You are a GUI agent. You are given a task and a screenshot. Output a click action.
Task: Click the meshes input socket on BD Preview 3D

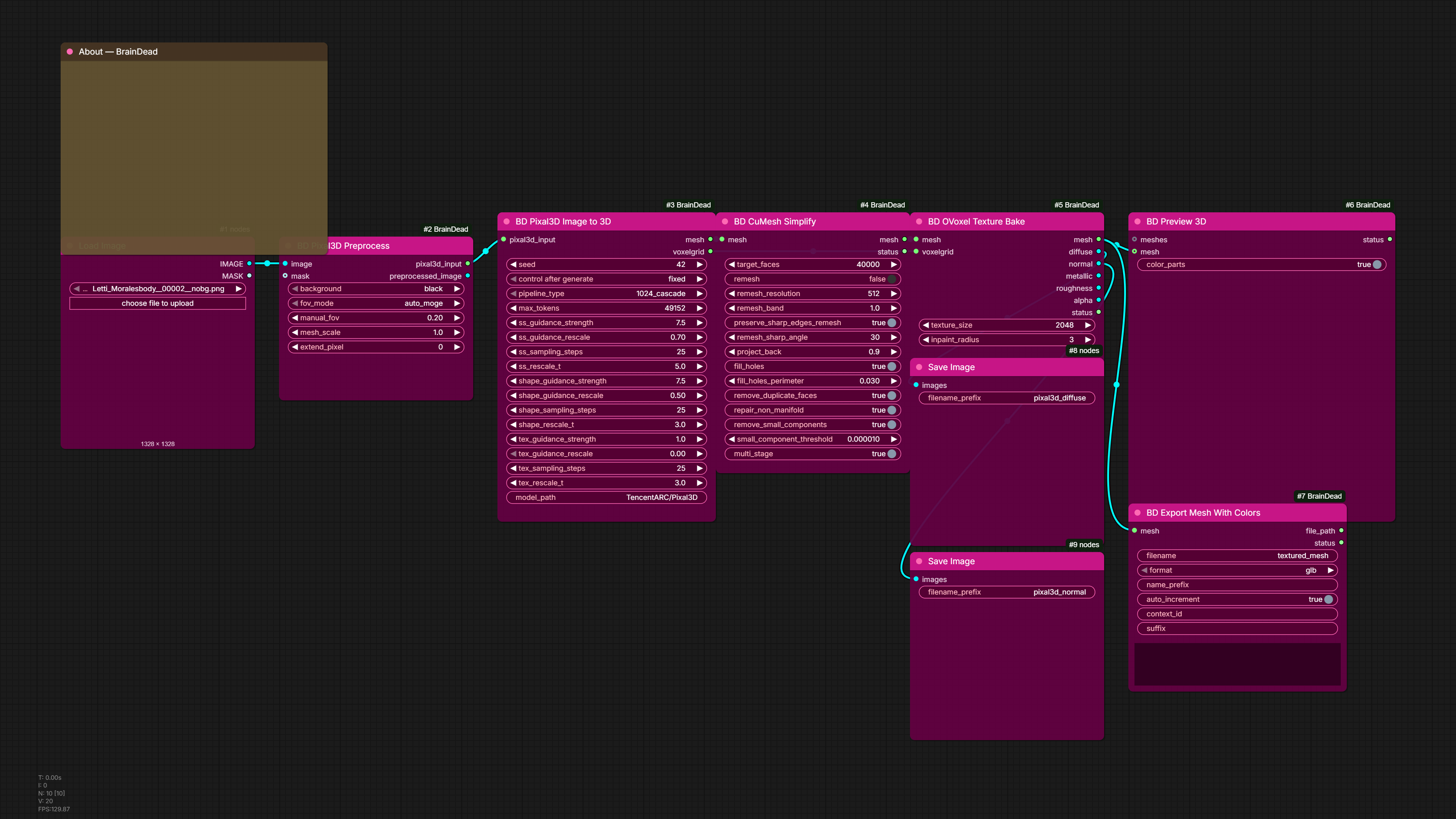click(1134, 240)
